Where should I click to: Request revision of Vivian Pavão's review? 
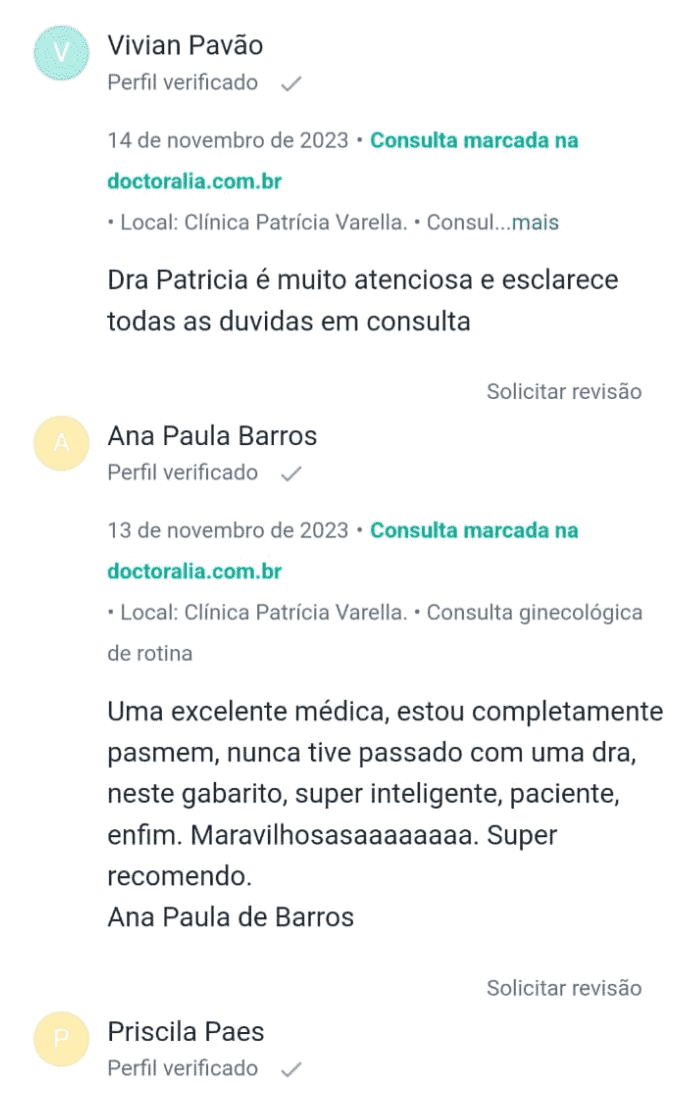564,392
